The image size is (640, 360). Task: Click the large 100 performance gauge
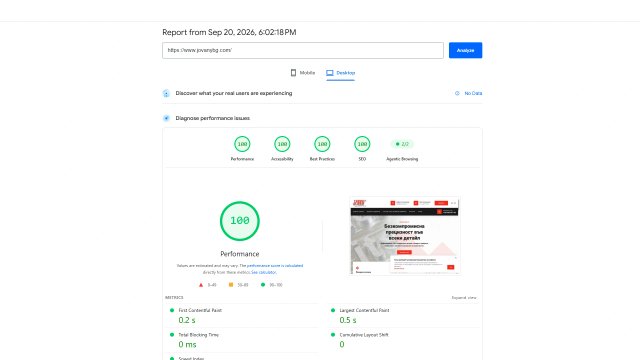coord(240,221)
